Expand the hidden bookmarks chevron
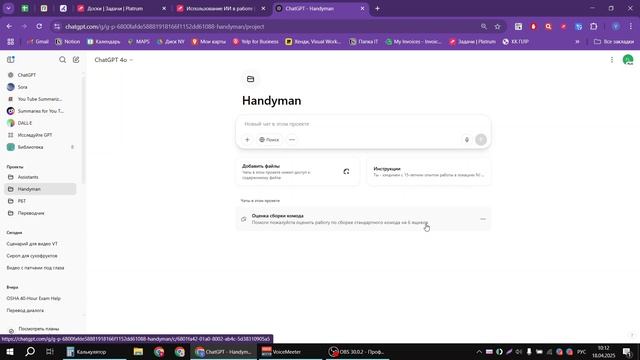 click(577, 42)
